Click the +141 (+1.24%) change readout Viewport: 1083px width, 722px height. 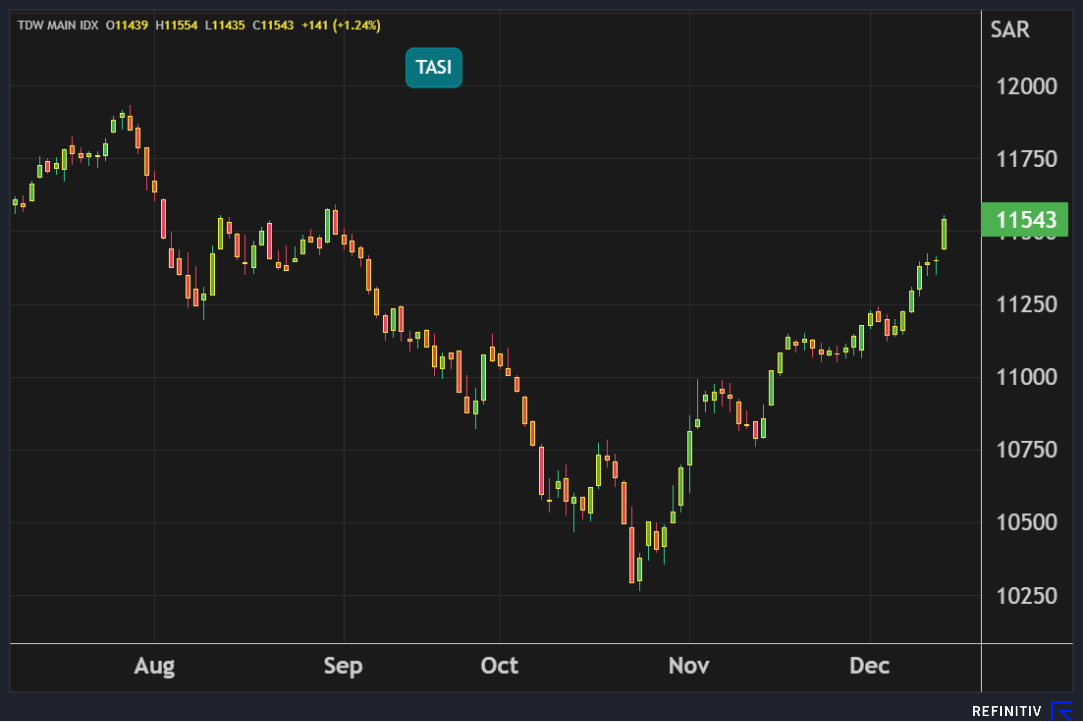pyautogui.click(x=341, y=25)
